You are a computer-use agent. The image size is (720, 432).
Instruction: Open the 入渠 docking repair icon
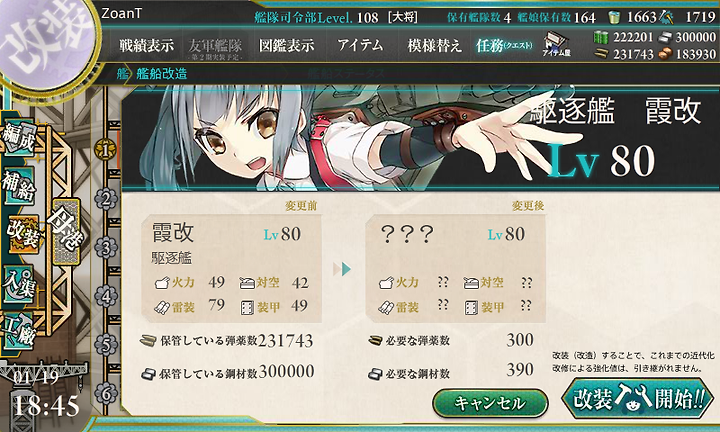point(19,284)
